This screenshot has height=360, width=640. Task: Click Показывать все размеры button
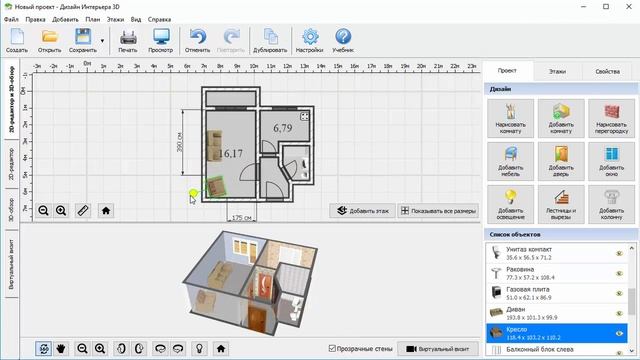click(438, 211)
